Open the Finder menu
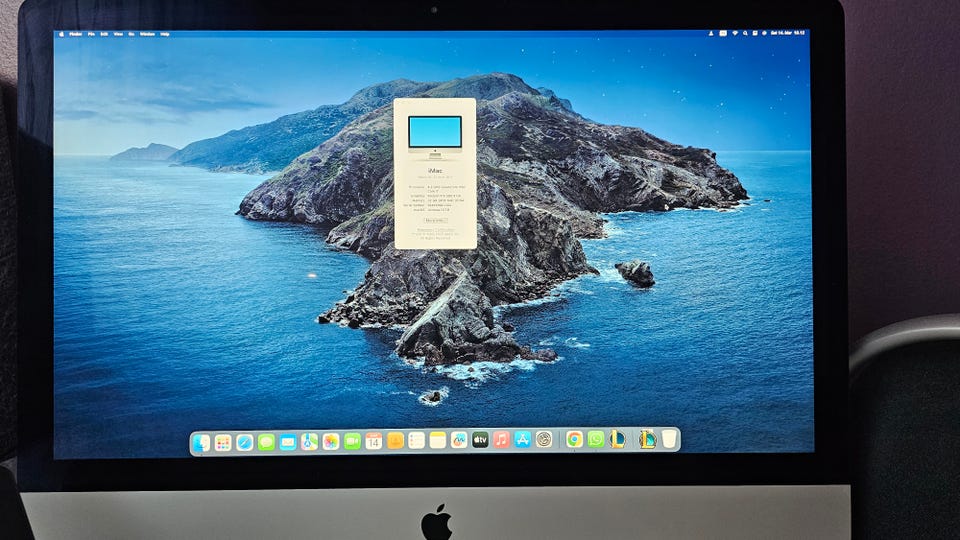 tap(75, 34)
